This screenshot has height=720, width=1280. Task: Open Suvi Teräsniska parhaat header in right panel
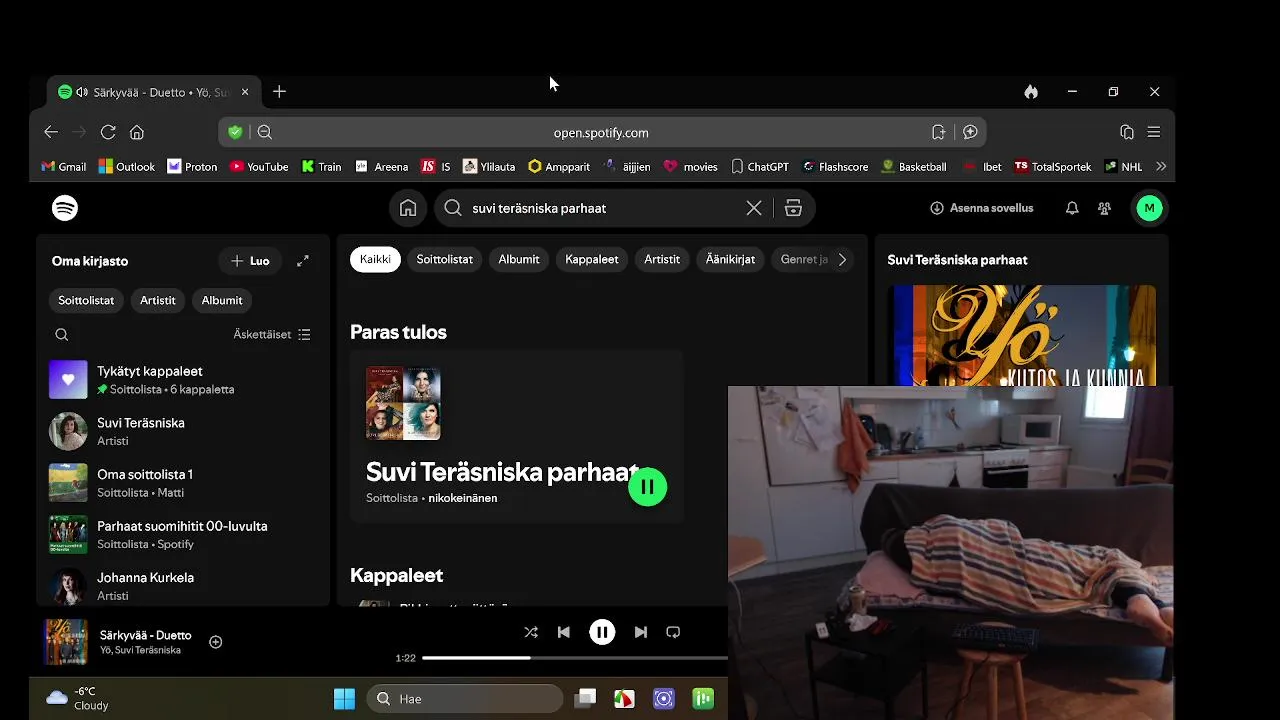click(x=957, y=260)
